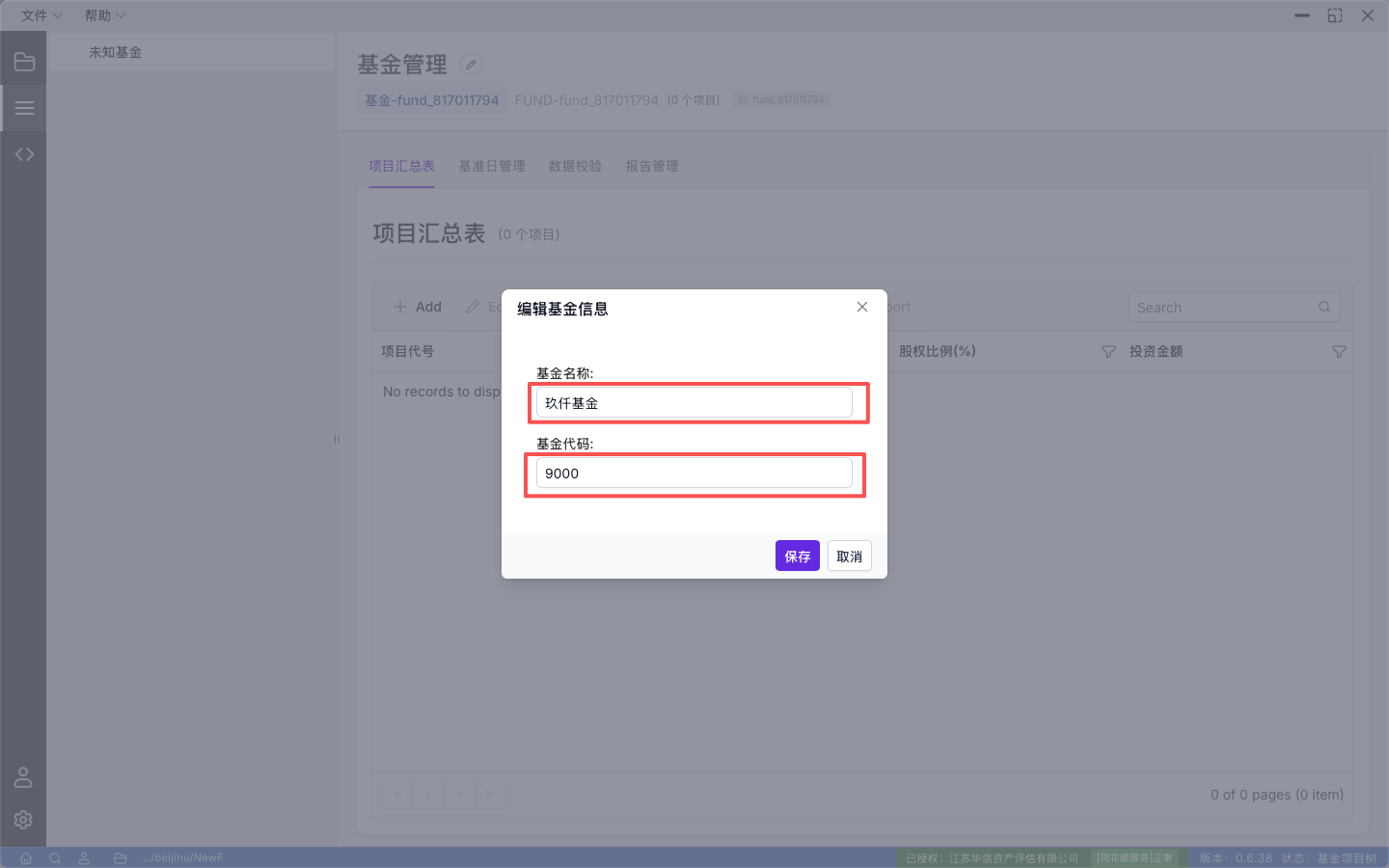Switch to the 项目汇总表 tab
This screenshot has height=868, width=1389.
click(x=401, y=166)
